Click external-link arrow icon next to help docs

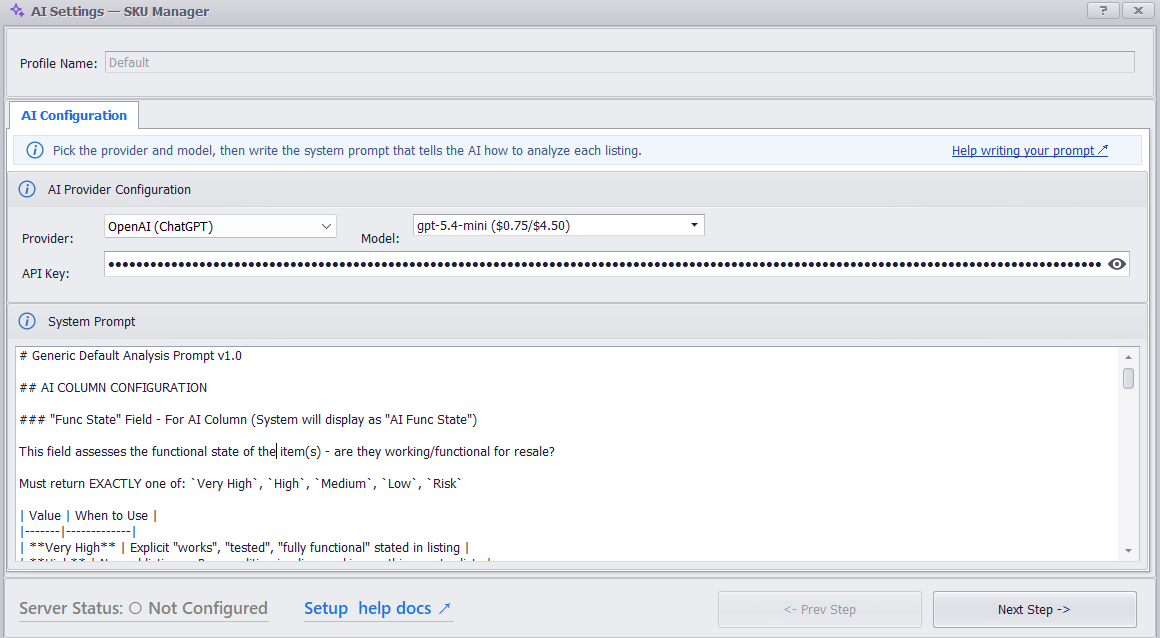pyautogui.click(x=445, y=608)
